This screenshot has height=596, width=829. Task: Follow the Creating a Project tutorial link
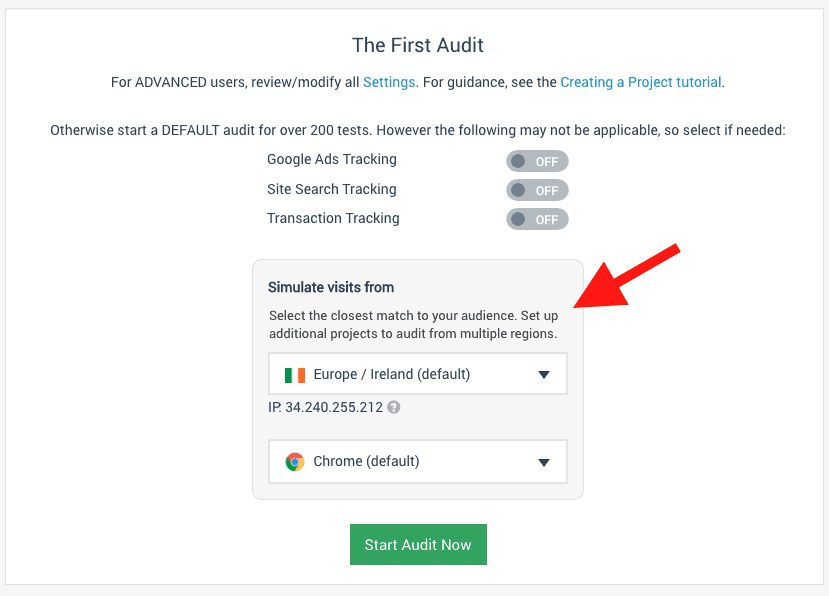[x=641, y=82]
